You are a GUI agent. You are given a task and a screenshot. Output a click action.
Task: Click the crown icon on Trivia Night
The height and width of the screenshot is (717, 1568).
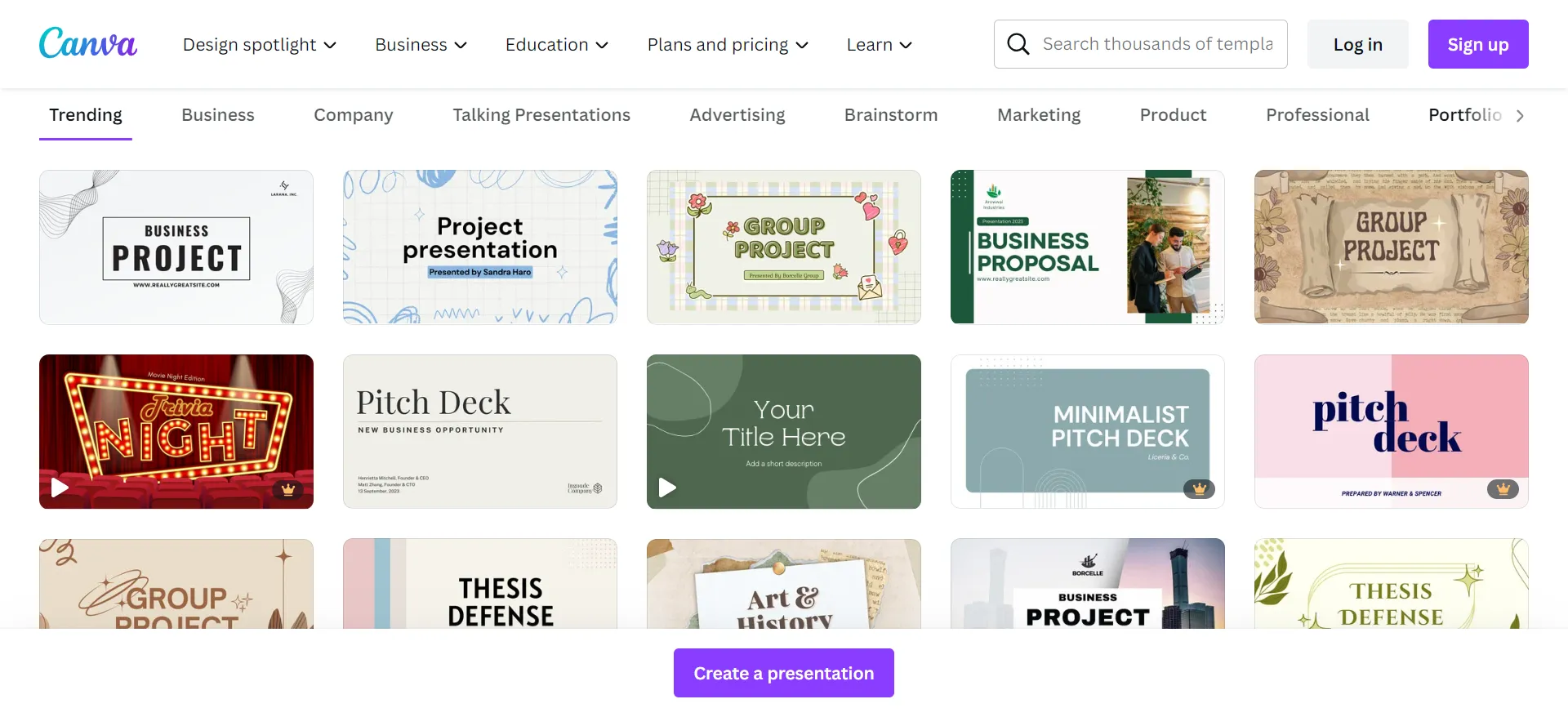click(287, 489)
